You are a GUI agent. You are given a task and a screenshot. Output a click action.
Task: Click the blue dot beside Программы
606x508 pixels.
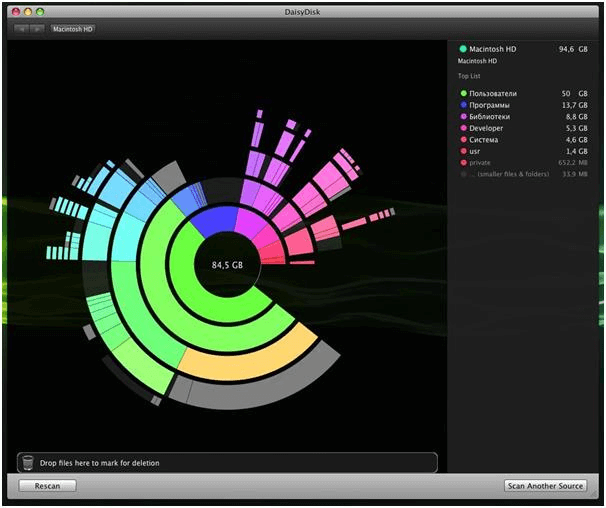tap(463, 105)
